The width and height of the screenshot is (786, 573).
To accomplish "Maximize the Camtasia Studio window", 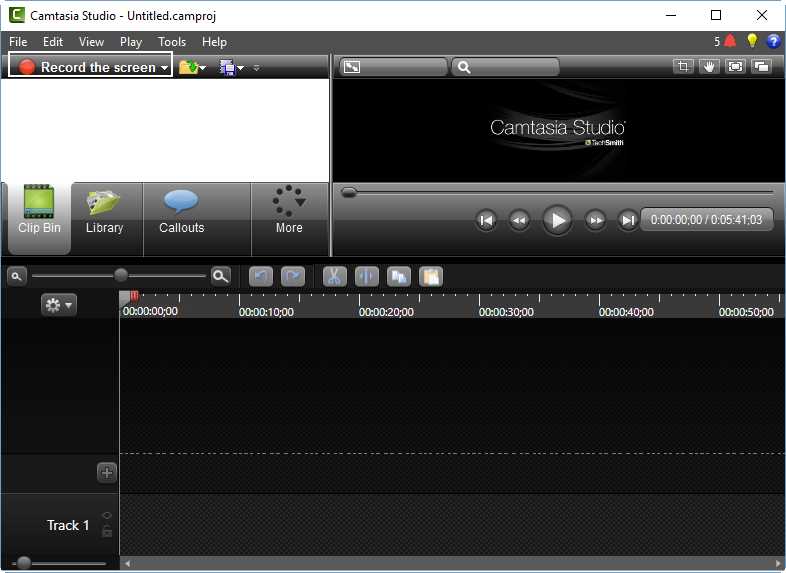I will point(716,15).
